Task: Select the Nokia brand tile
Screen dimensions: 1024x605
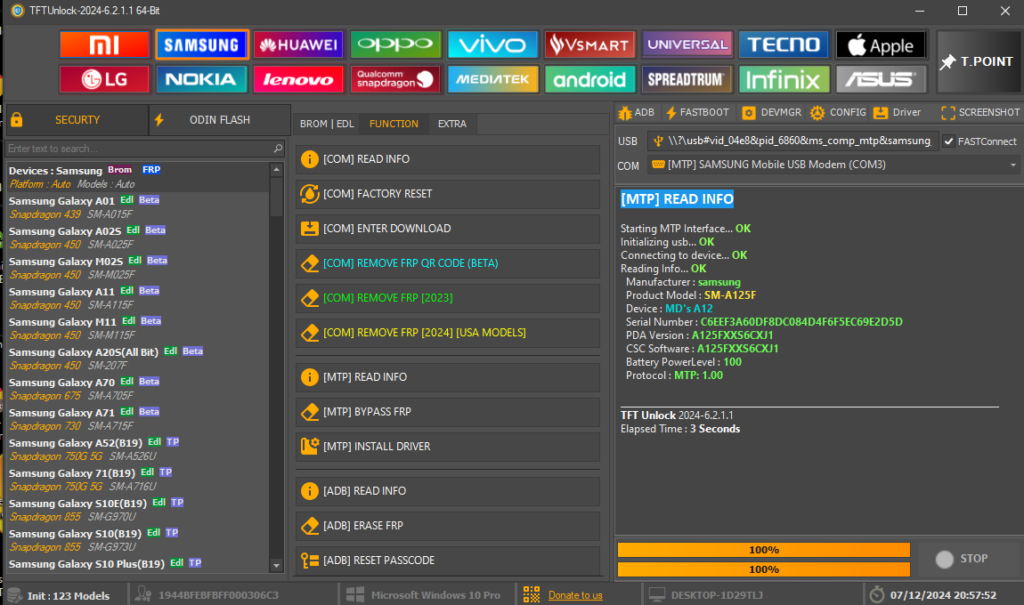Action: tap(202, 79)
